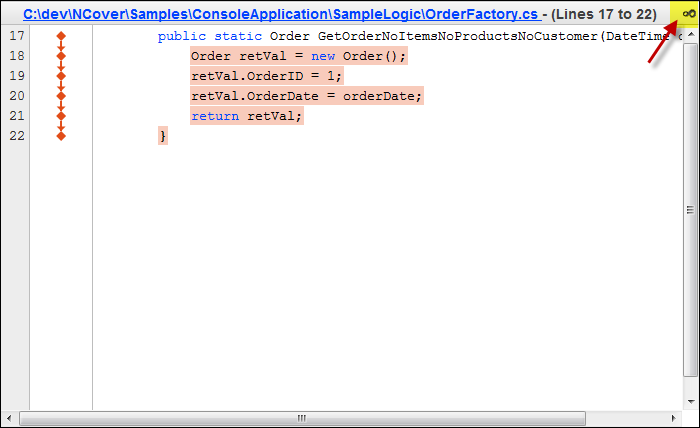Click the vertical scrollbar up arrow

pos(690,36)
